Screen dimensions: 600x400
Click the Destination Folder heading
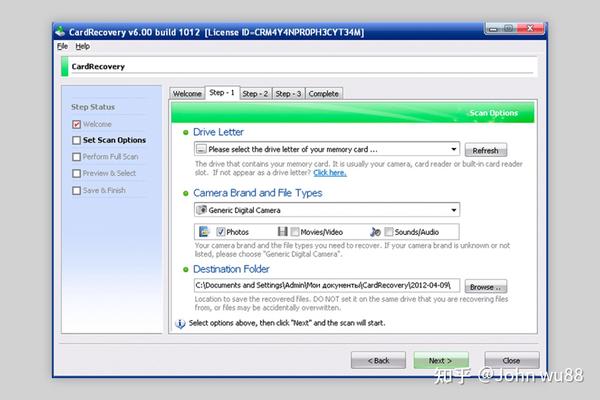coord(231,269)
